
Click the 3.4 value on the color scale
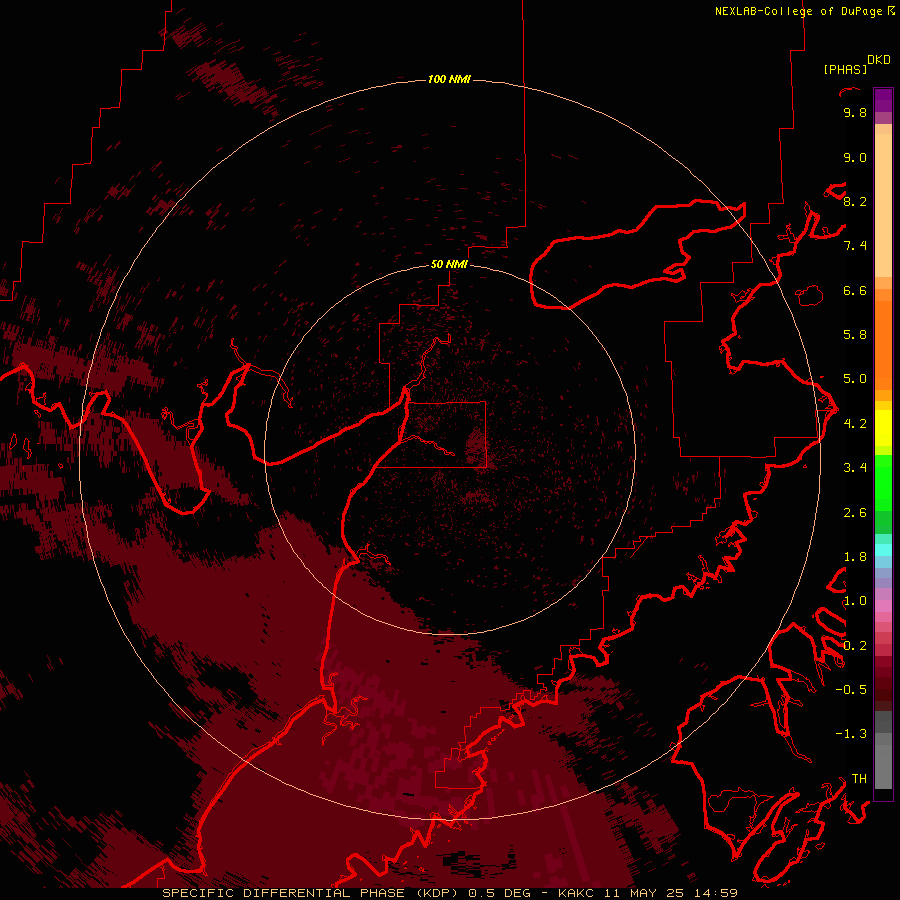point(855,467)
